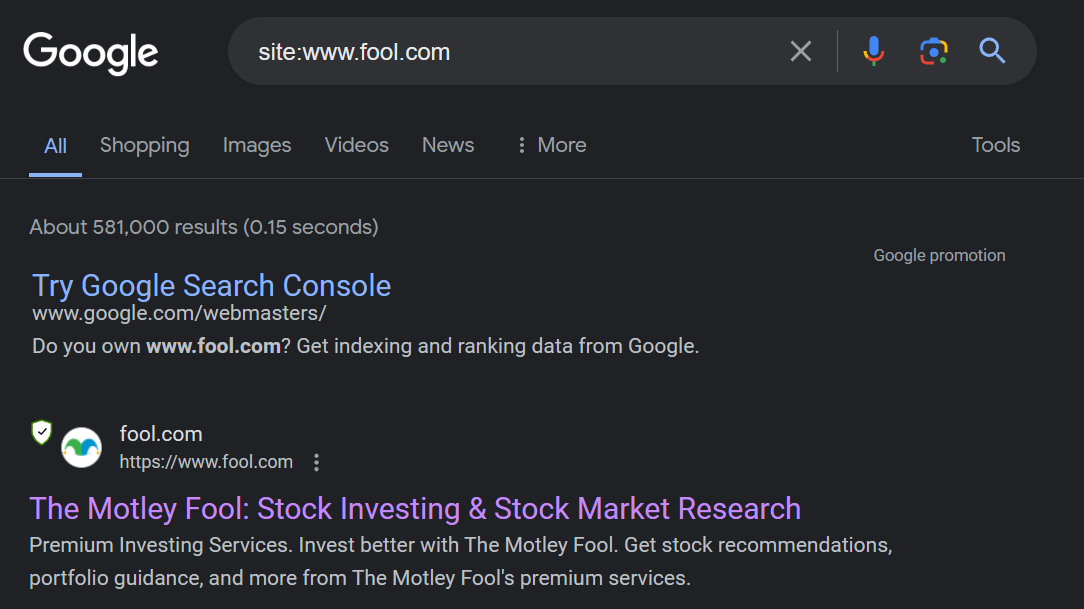This screenshot has height=609, width=1084.
Task: Click the green shield security icon
Action: pos(41,433)
